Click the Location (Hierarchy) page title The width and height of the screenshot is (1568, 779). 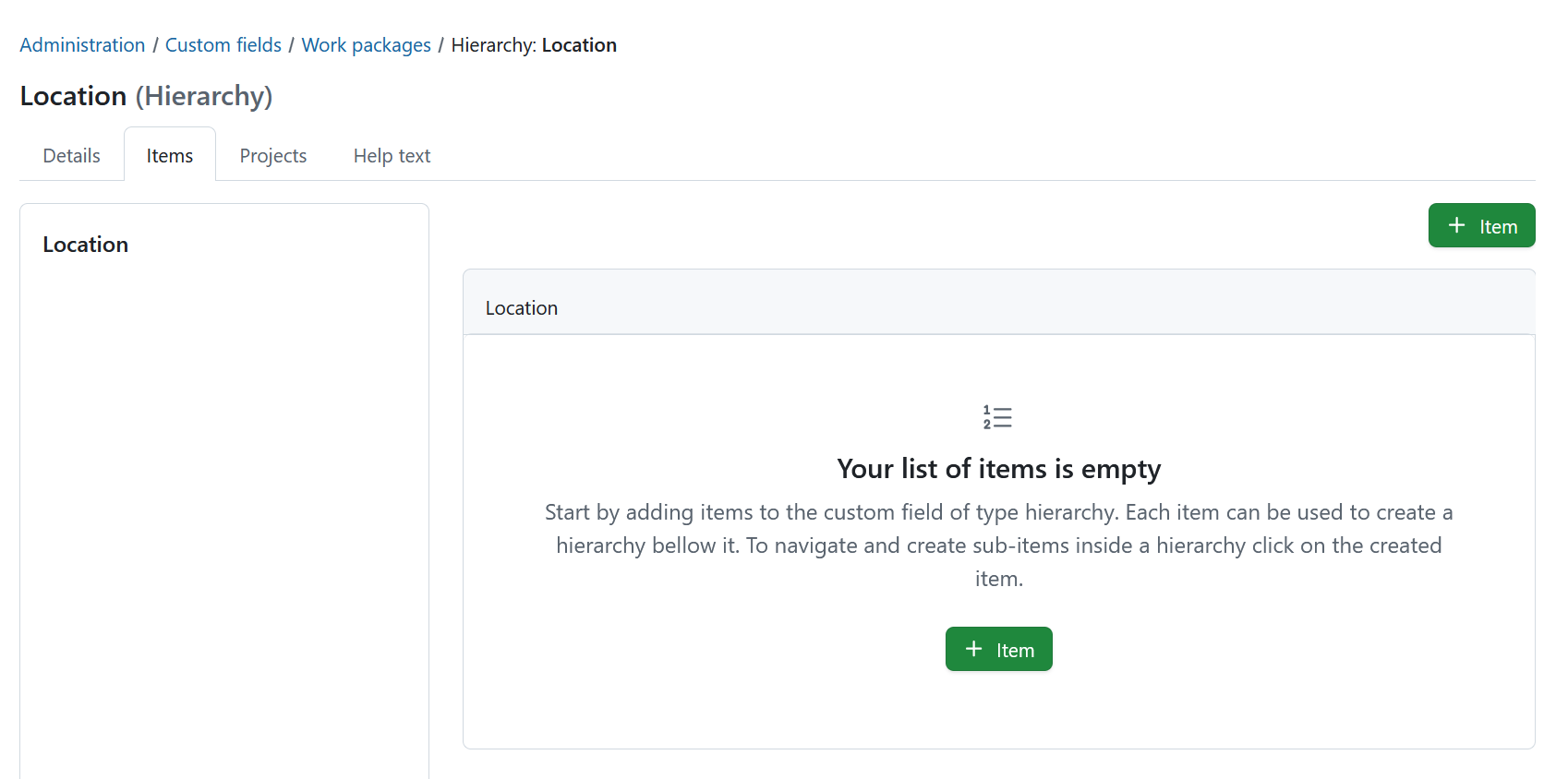[x=73, y=95]
